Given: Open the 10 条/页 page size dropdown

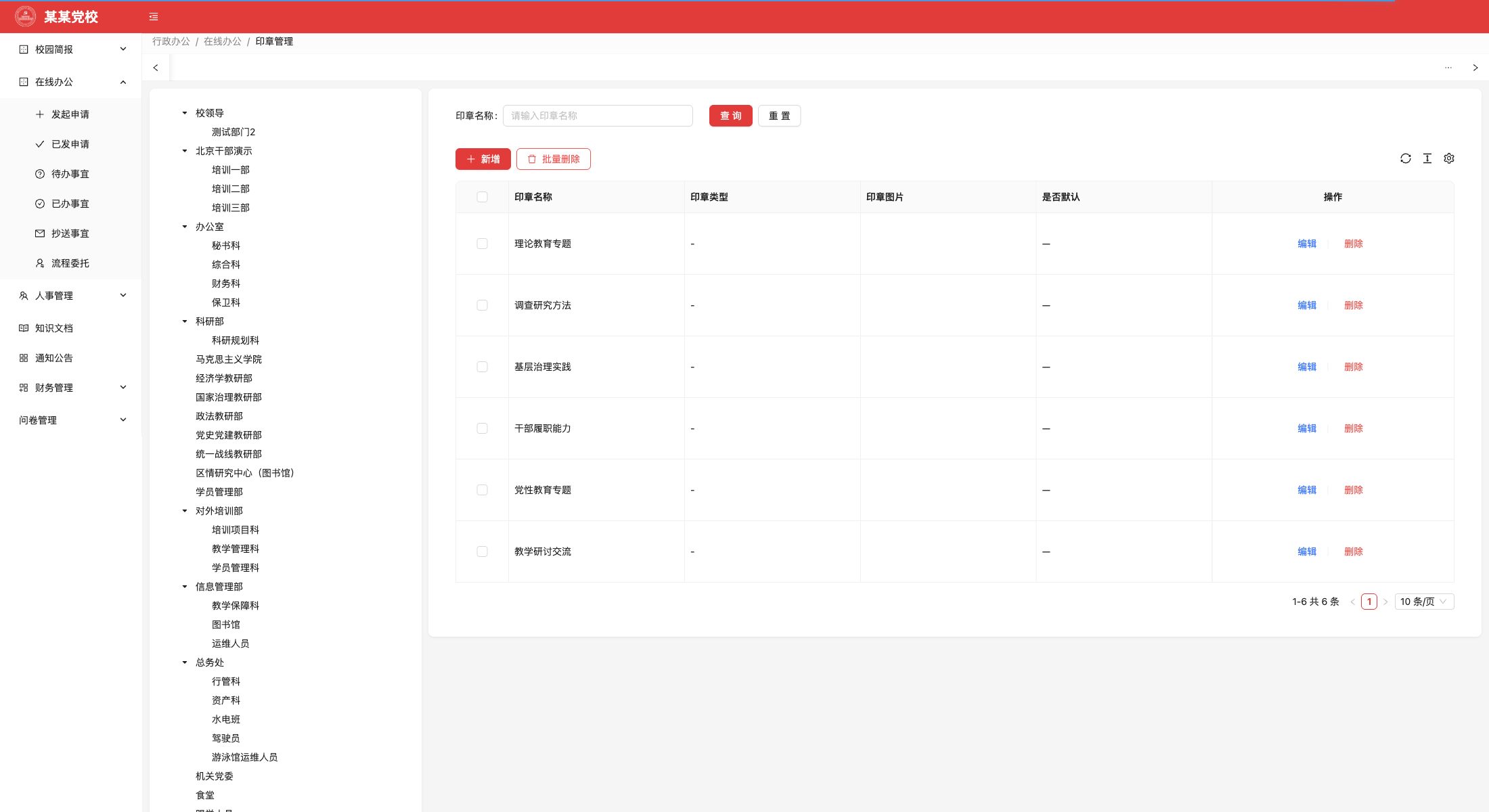Looking at the screenshot, I should click(1424, 602).
